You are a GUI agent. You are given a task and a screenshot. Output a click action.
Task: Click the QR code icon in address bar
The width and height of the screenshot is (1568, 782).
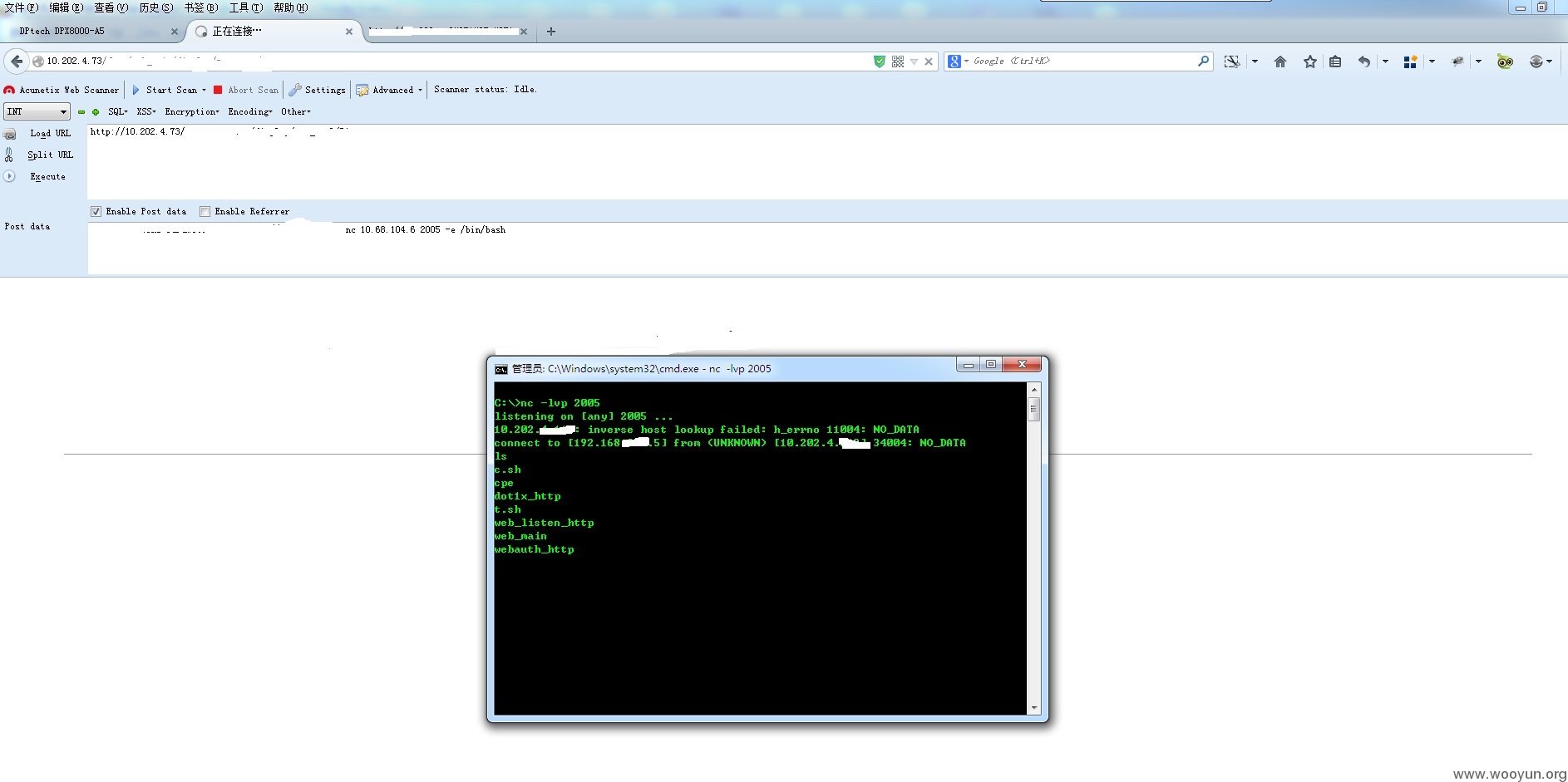898,61
